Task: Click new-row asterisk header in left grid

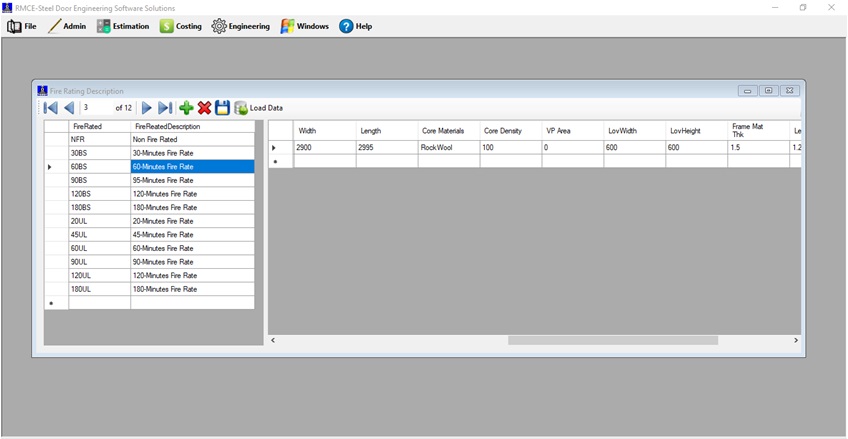Action: click(56, 303)
